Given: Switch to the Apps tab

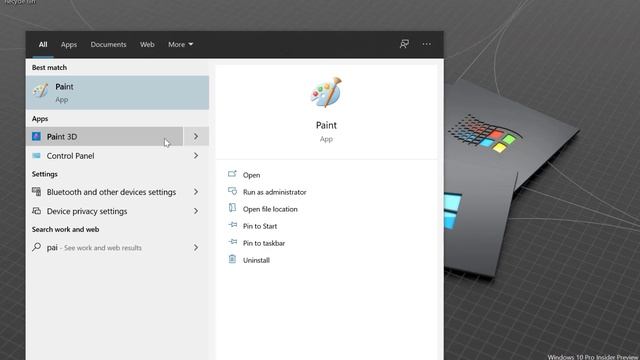Looking at the screenshot, I should coord(69,44).
